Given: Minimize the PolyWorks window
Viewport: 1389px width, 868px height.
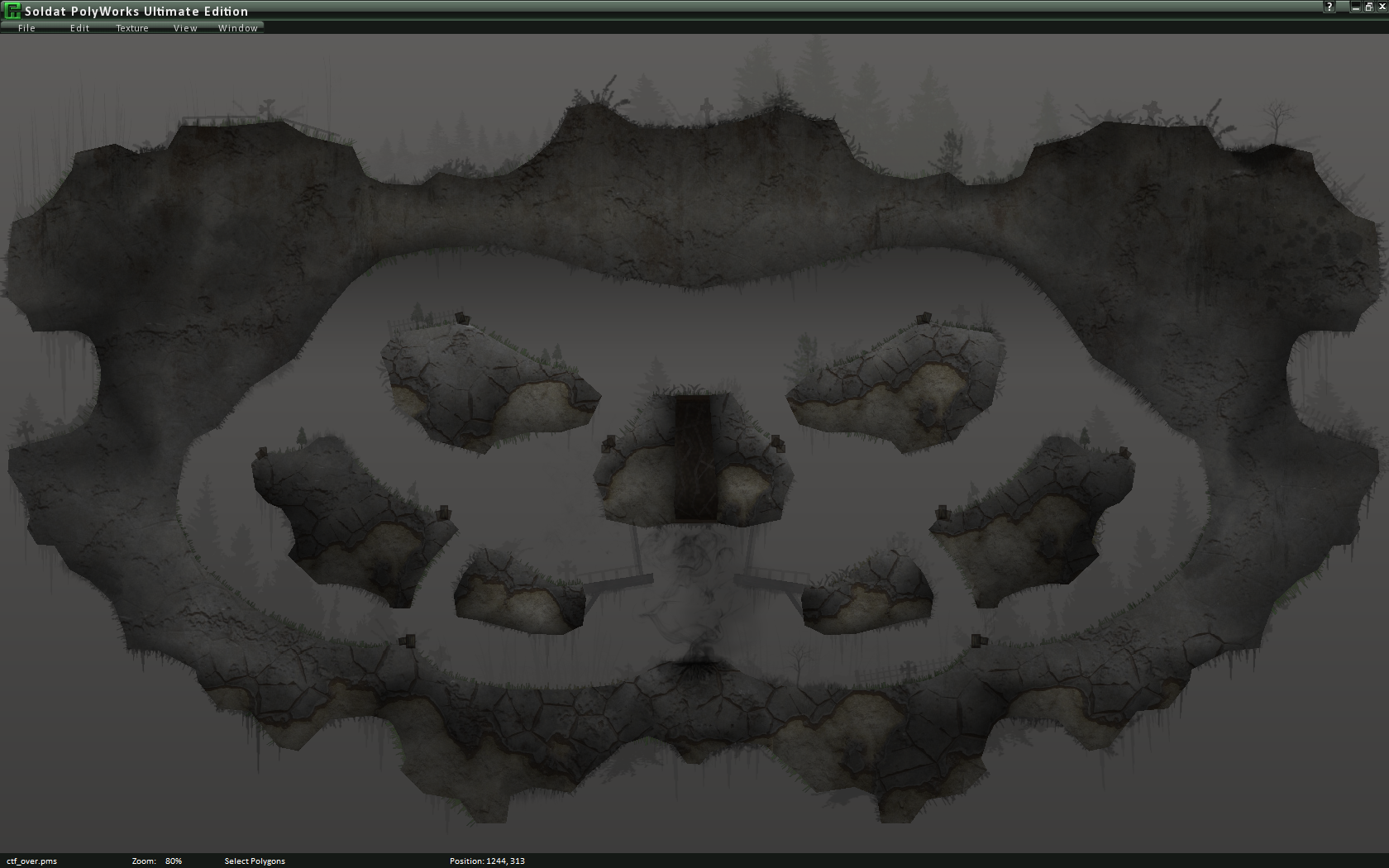Looking at the screenshot, I should pyautogui.click(x=1355, y=7).
